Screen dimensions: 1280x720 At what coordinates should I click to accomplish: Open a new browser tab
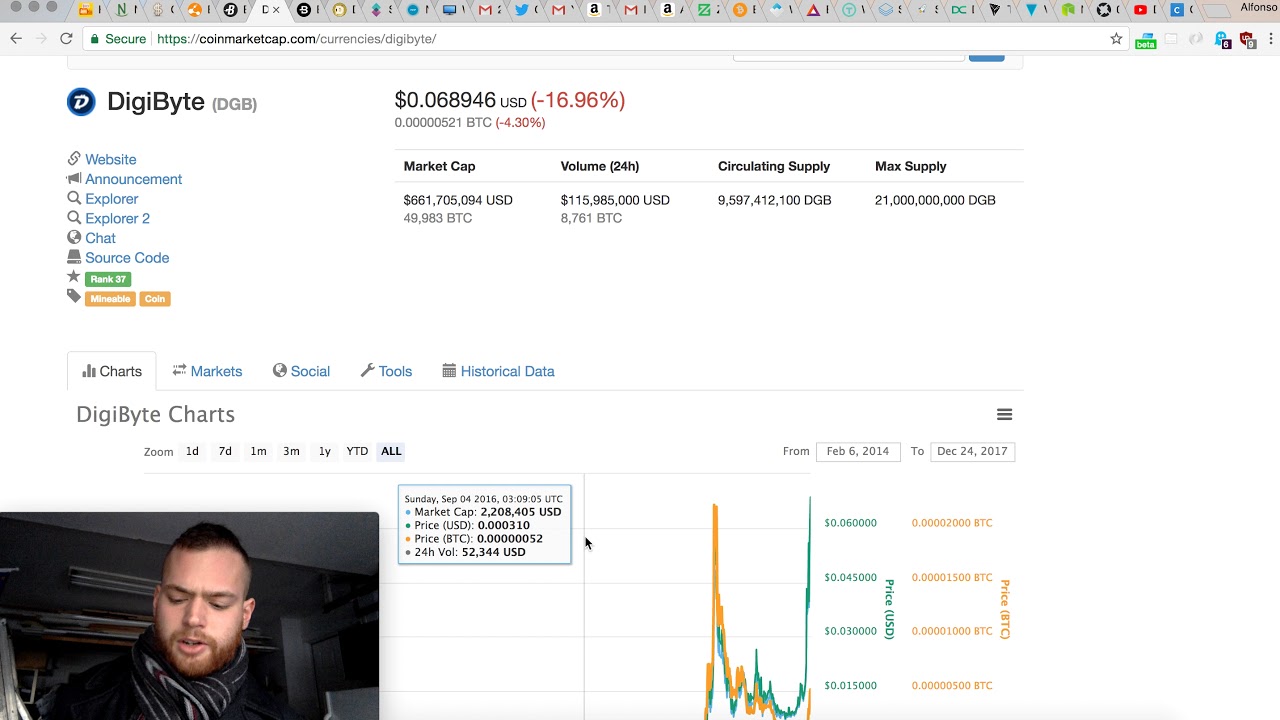pyautogui.click(x=1215, y=11)
